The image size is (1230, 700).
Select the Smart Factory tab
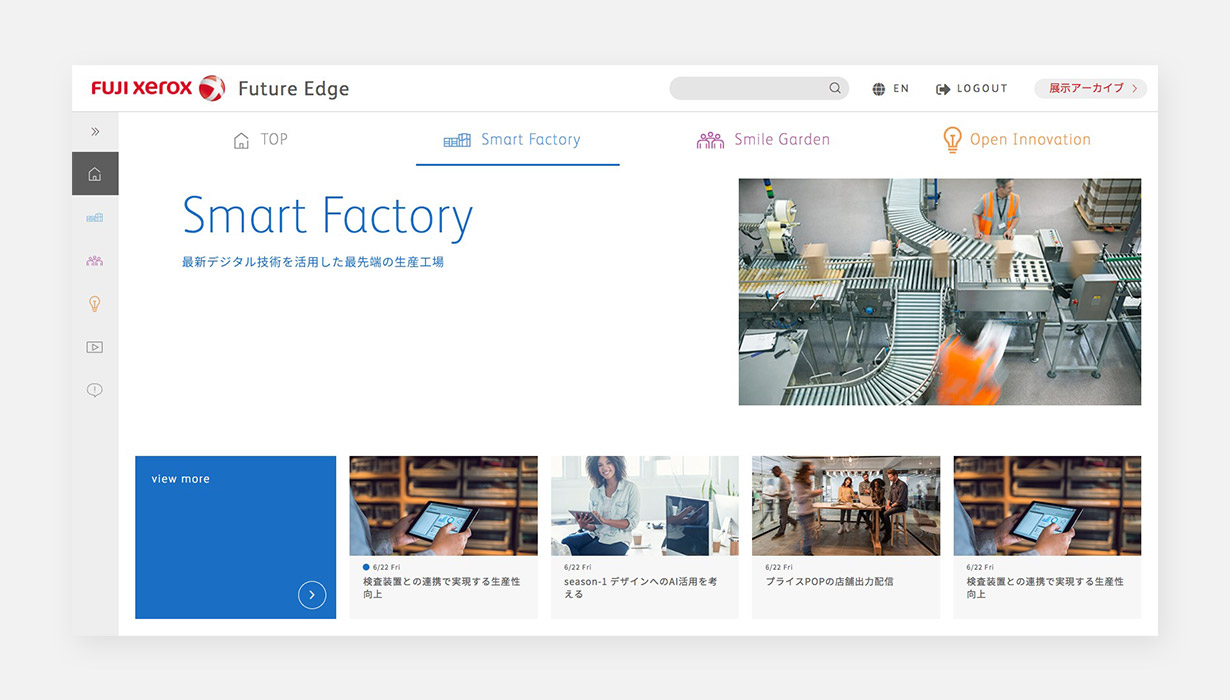[512, 140]
